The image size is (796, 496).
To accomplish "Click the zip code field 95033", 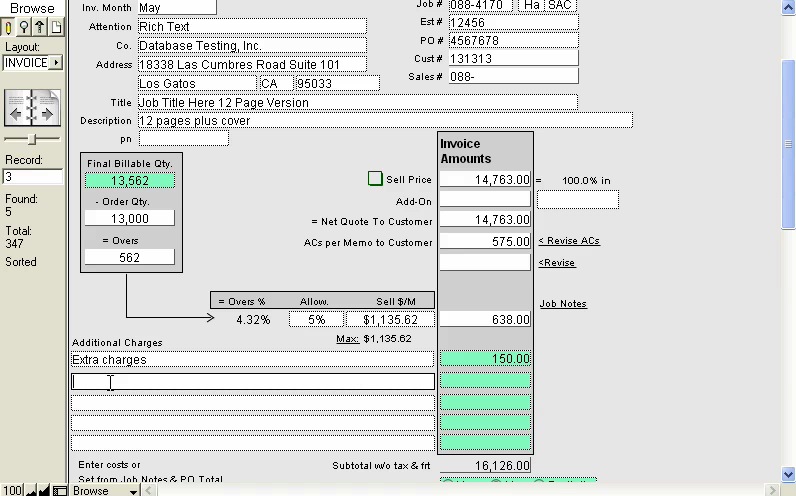I will coord(338,83).
